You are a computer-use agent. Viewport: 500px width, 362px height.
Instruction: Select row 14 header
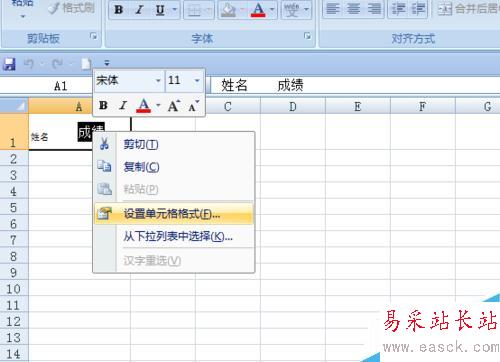[14, 354]
